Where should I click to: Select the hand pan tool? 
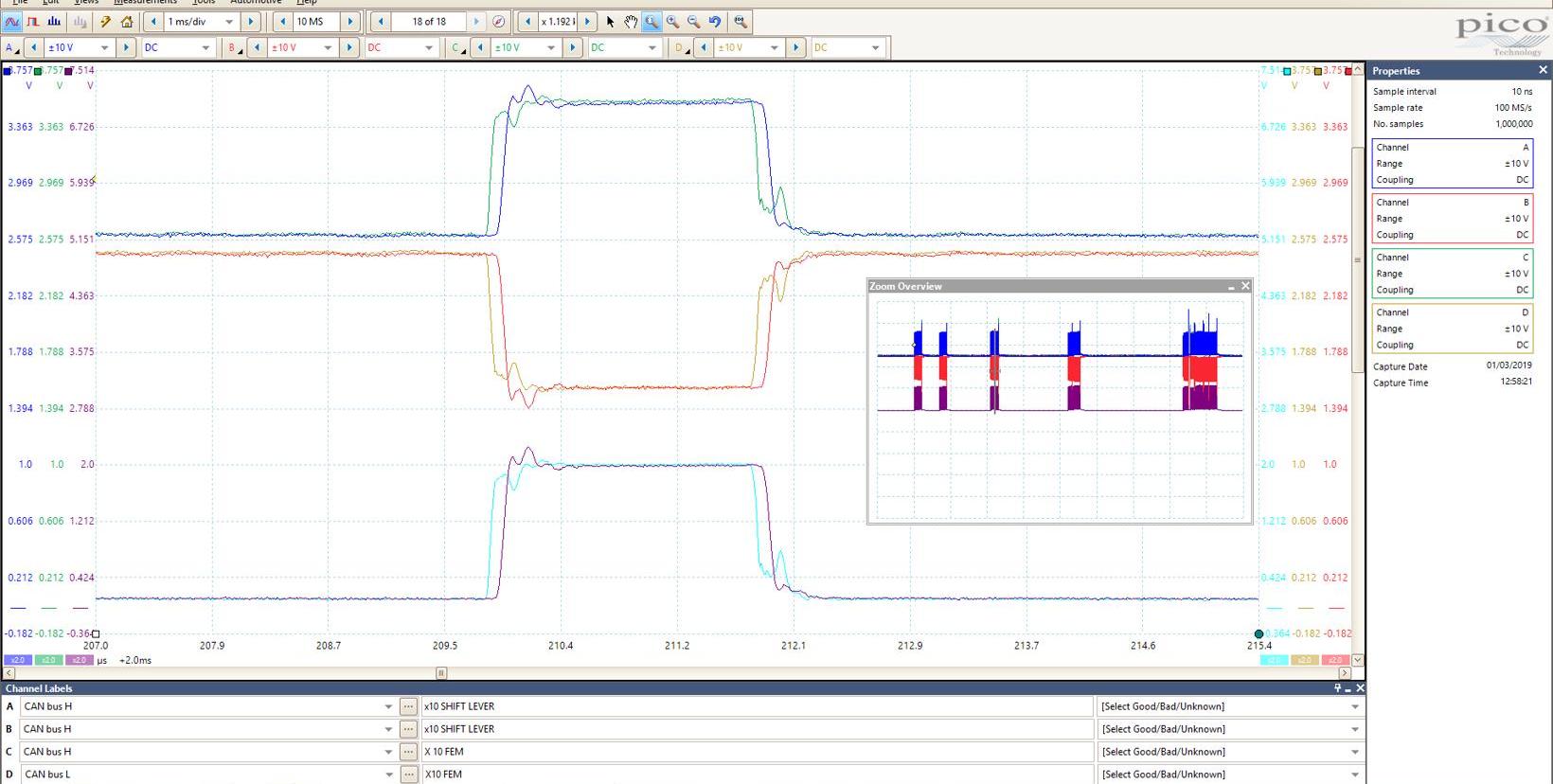point(631,22)
